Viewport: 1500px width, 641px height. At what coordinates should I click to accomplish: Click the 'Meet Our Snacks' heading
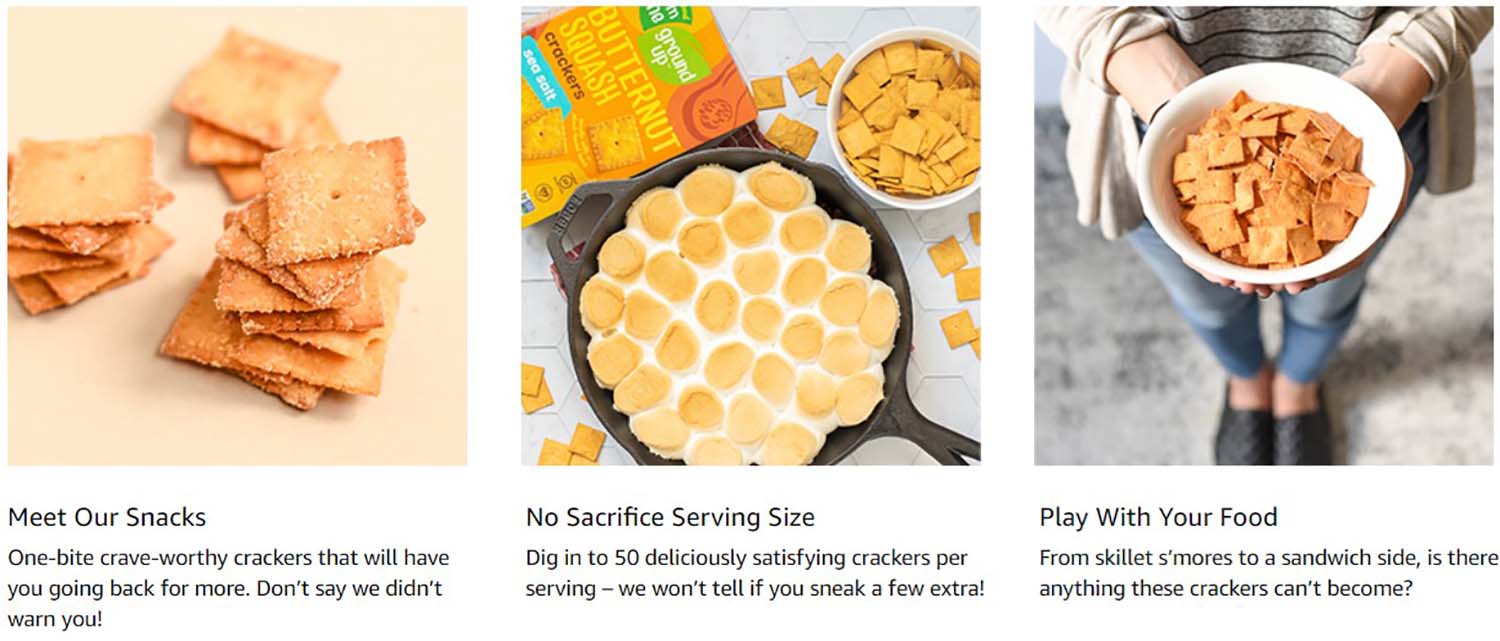107,517
